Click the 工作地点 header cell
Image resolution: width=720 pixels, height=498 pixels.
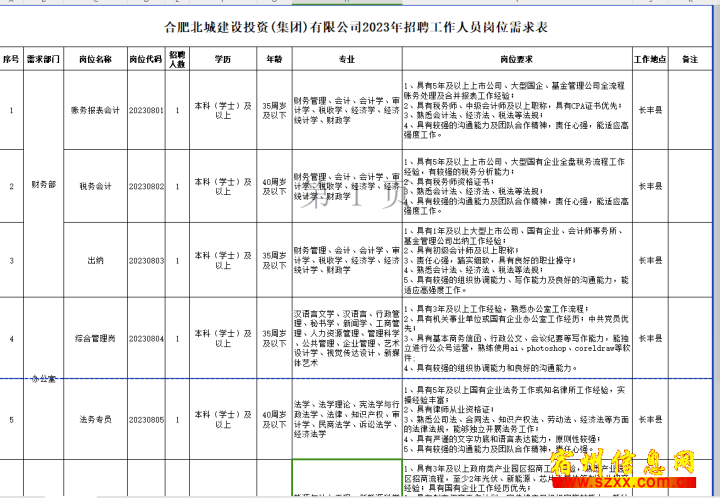pyautogui.click(x=650, y=59)
